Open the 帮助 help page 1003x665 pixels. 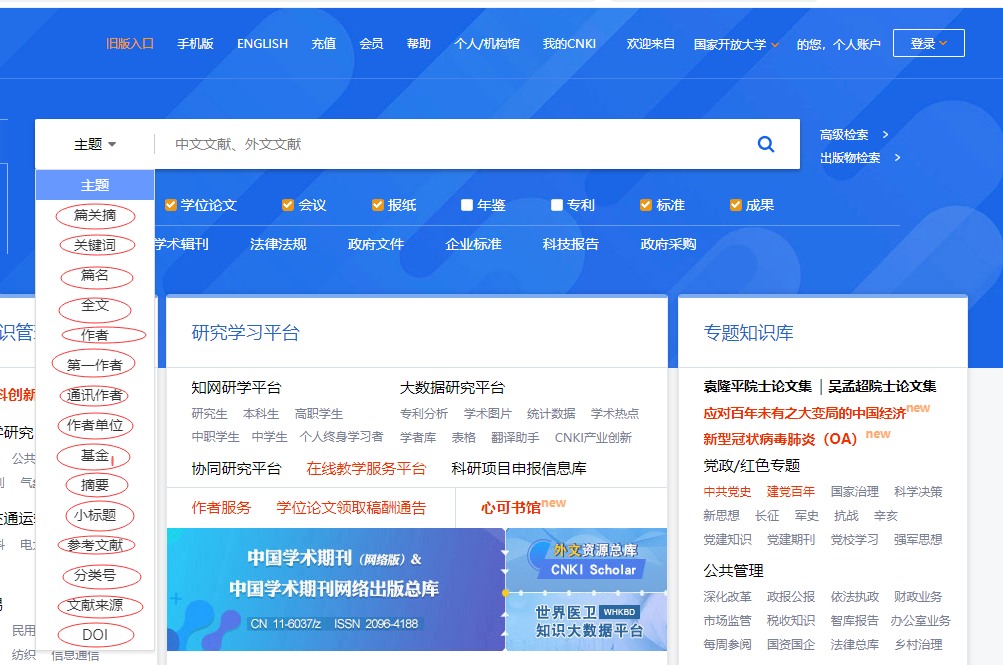419,43
